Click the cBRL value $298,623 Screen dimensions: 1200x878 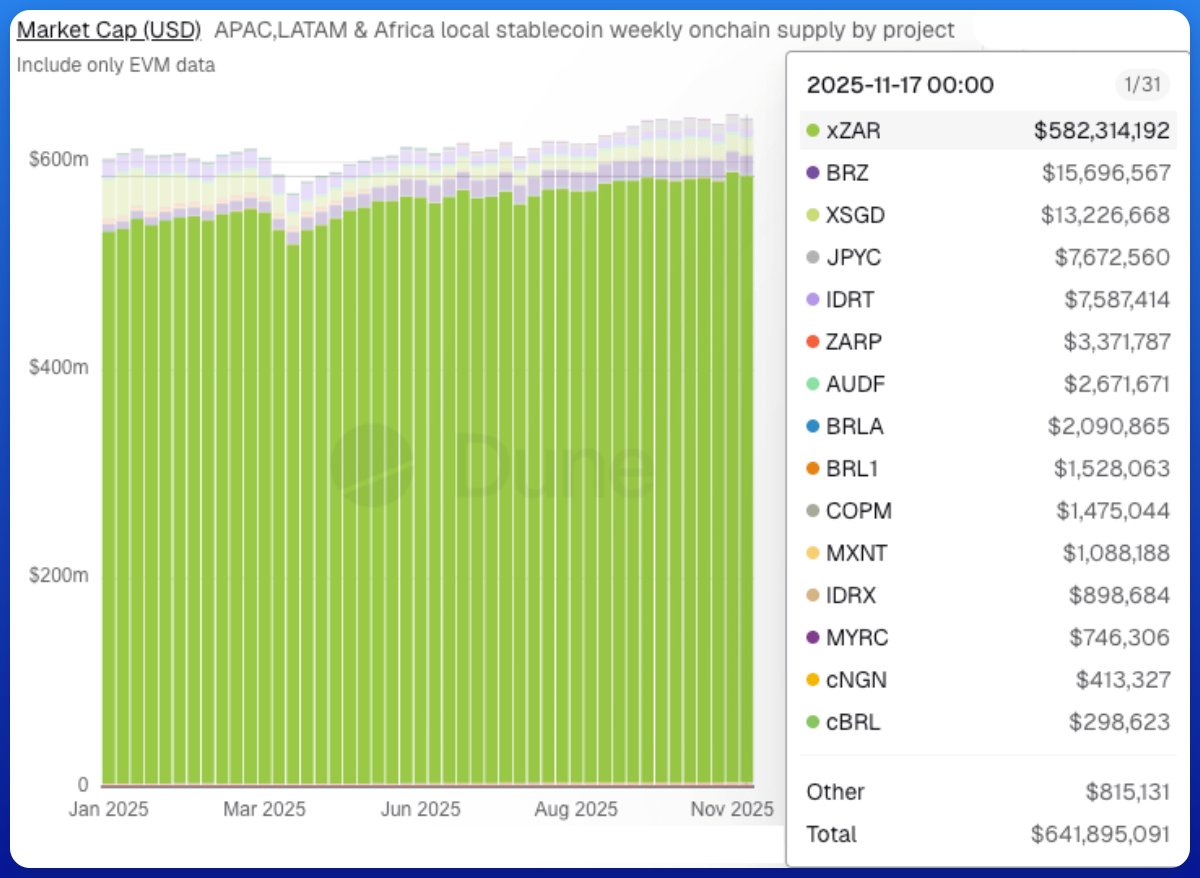(x=1120, y=722)
